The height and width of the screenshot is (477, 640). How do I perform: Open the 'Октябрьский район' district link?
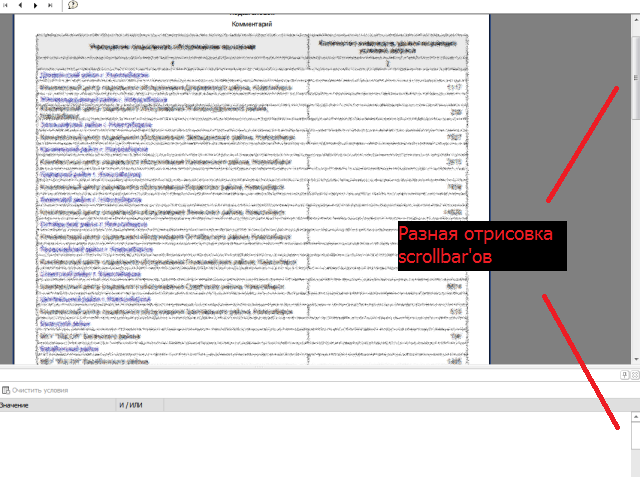(93, 224)
